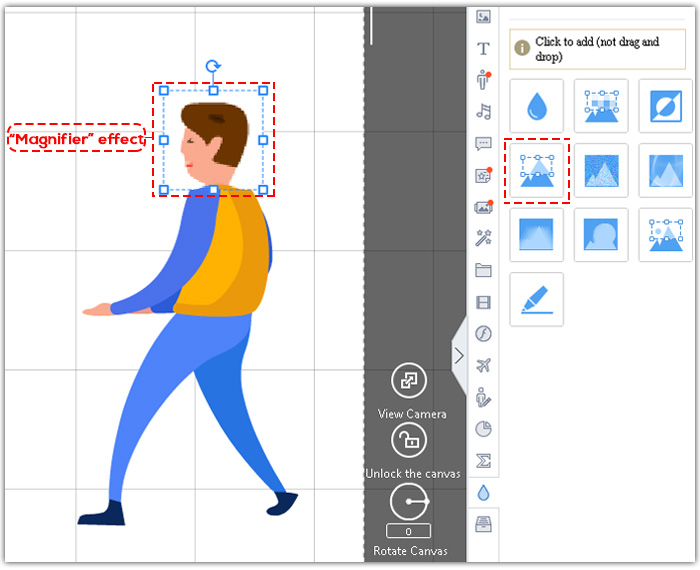Screen dimensions: 700x570
Task: Open the character roles icon
Action: tap(483, 80)
